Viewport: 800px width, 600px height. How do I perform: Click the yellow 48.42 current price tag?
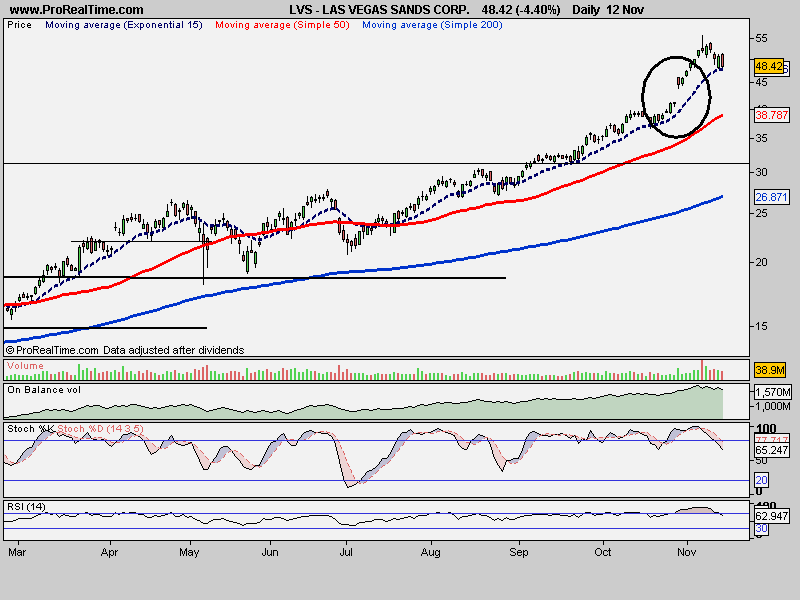tap(769, 66)
